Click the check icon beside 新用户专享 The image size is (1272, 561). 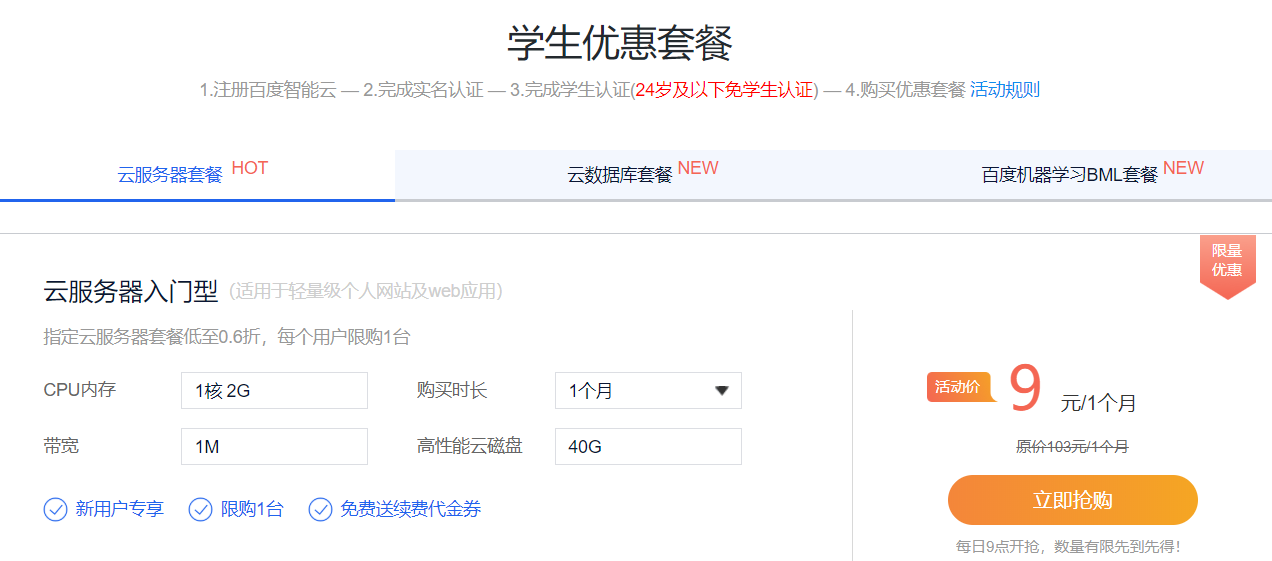click(x=55, y=510)
